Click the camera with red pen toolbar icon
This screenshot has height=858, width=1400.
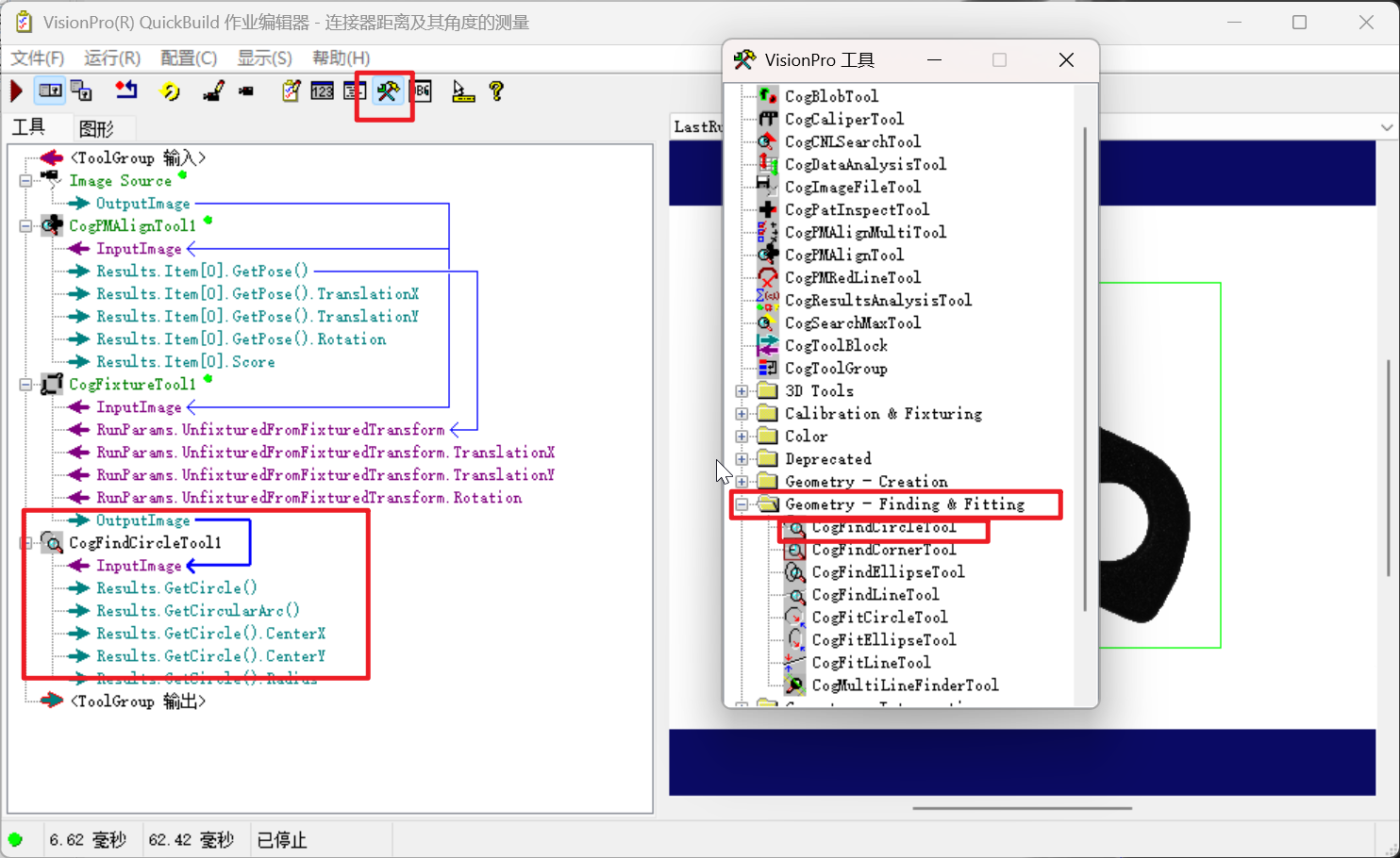pos(213,91)
